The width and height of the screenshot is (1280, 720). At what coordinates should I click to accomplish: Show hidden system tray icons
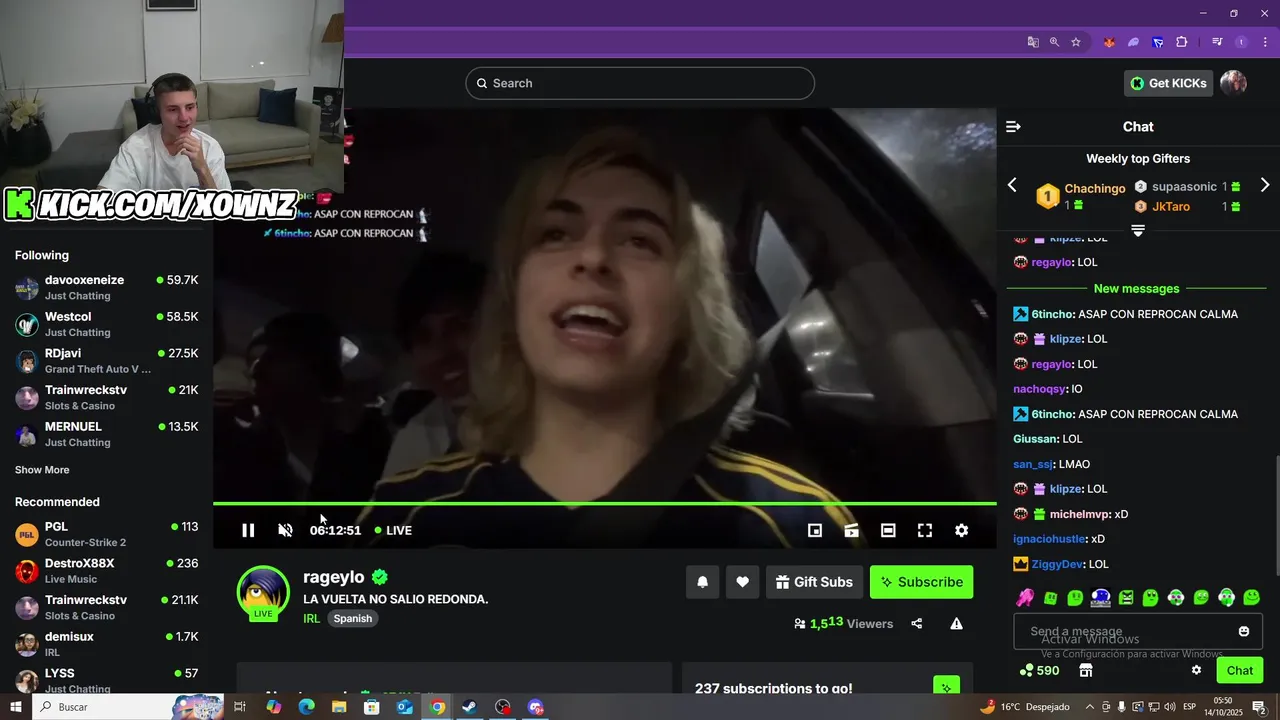tap(1090, 707)
